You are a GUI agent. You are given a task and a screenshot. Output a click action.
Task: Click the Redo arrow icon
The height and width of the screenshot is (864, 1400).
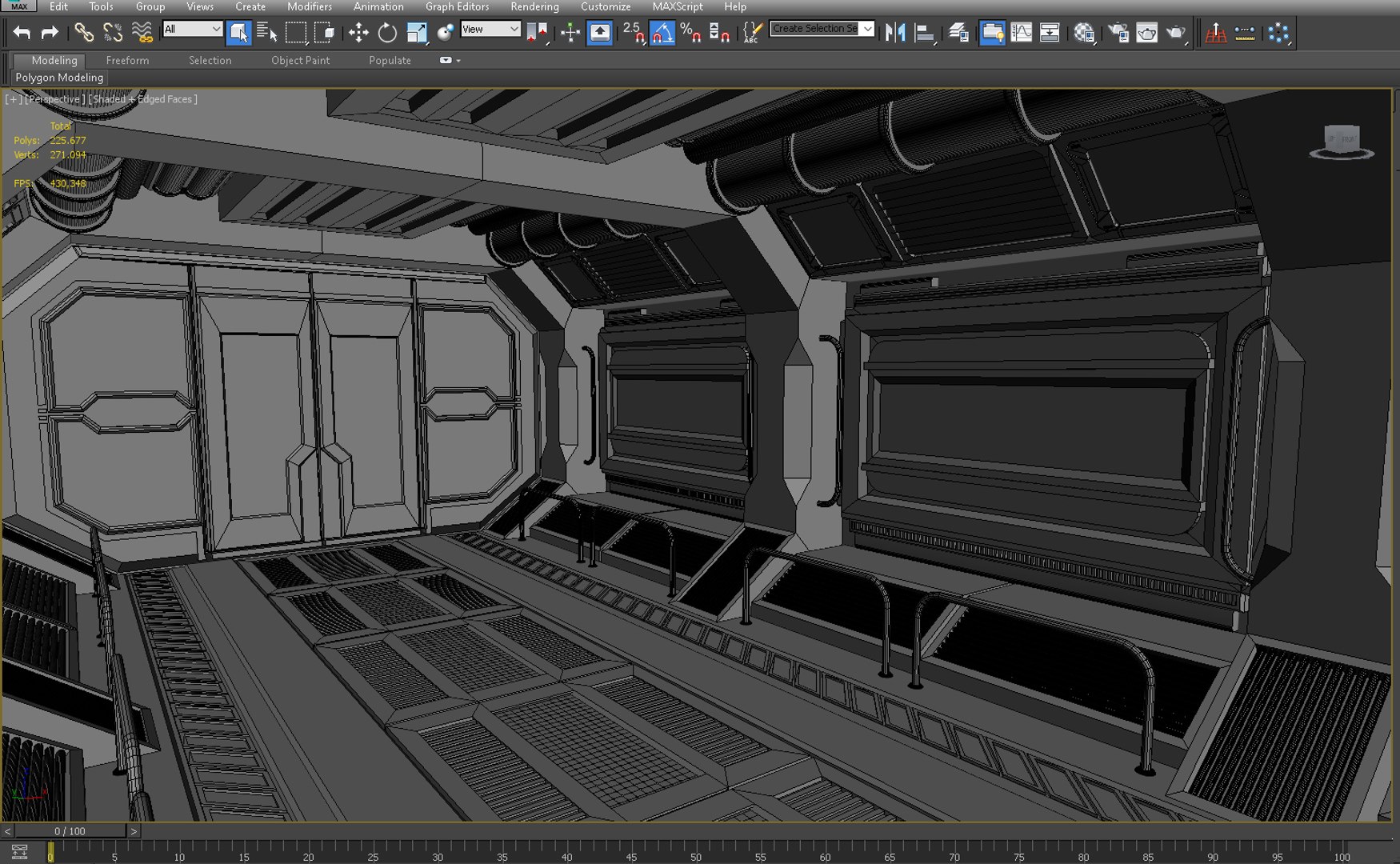point(50,33)
